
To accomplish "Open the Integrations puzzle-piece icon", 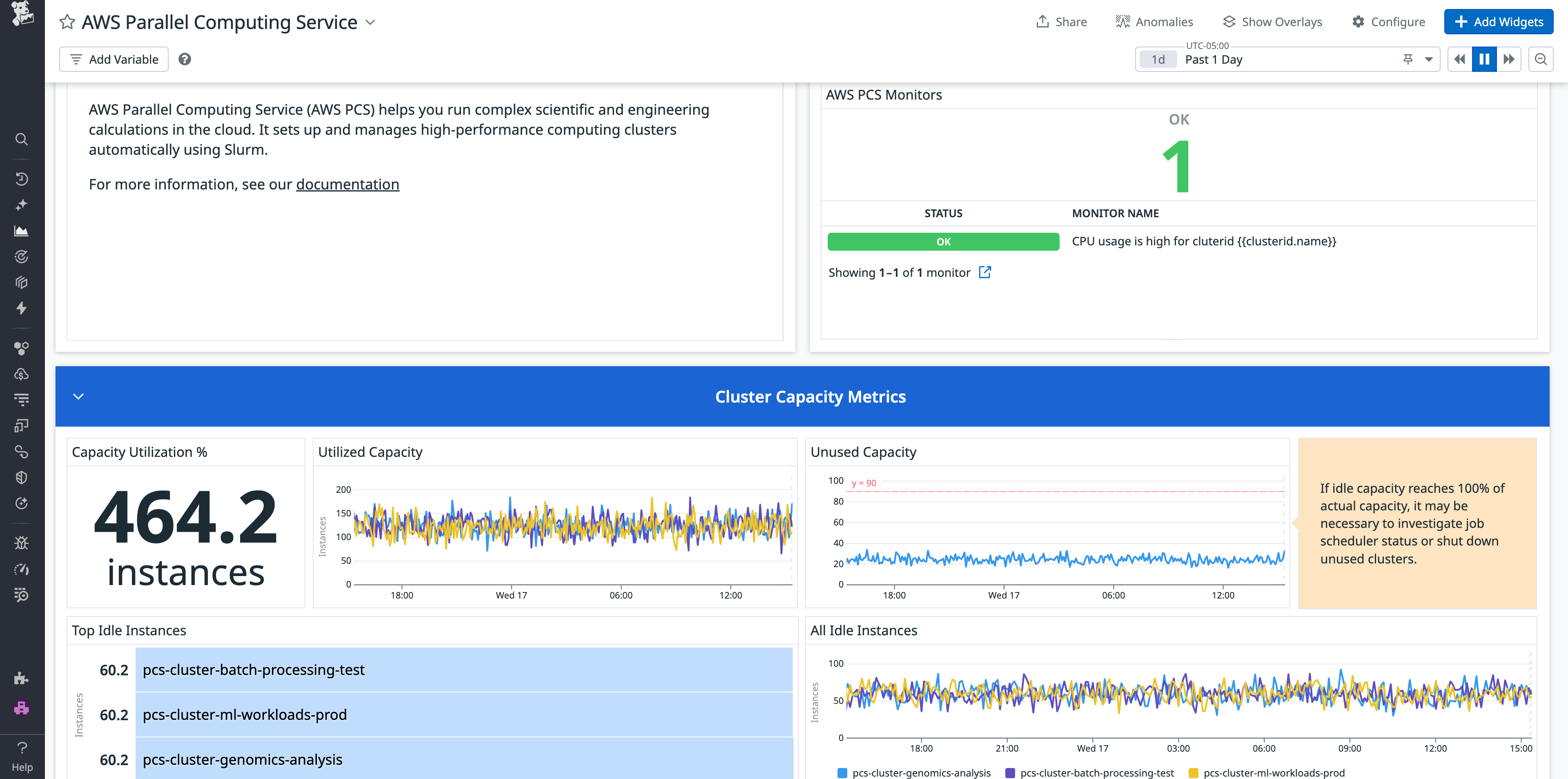I will tap(21, 678).
